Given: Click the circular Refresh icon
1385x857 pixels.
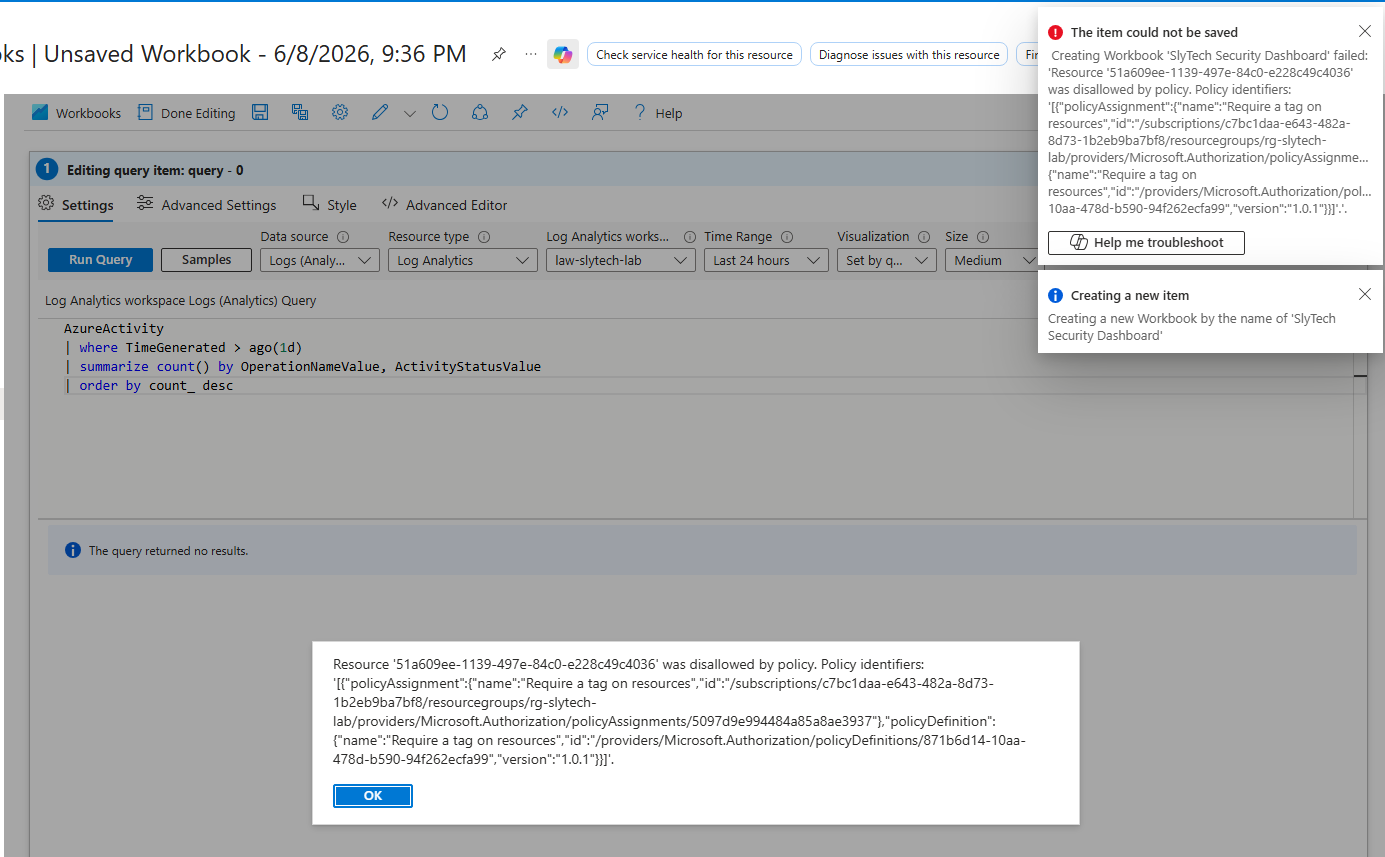Looking at the screenshot, I should click(x=440, y=112).
